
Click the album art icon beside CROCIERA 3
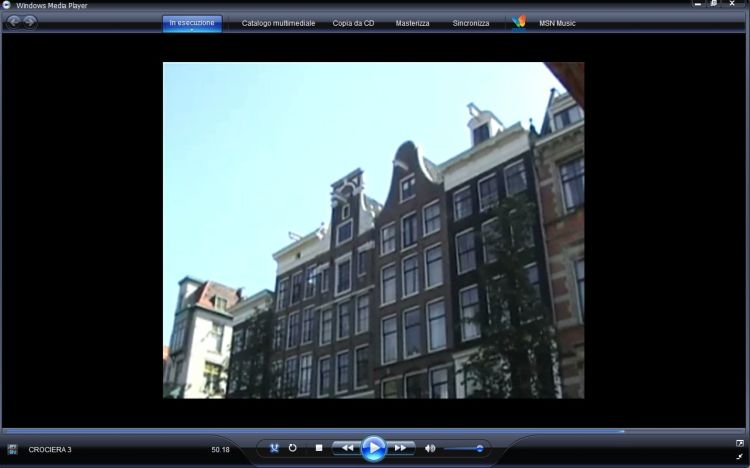12,449
